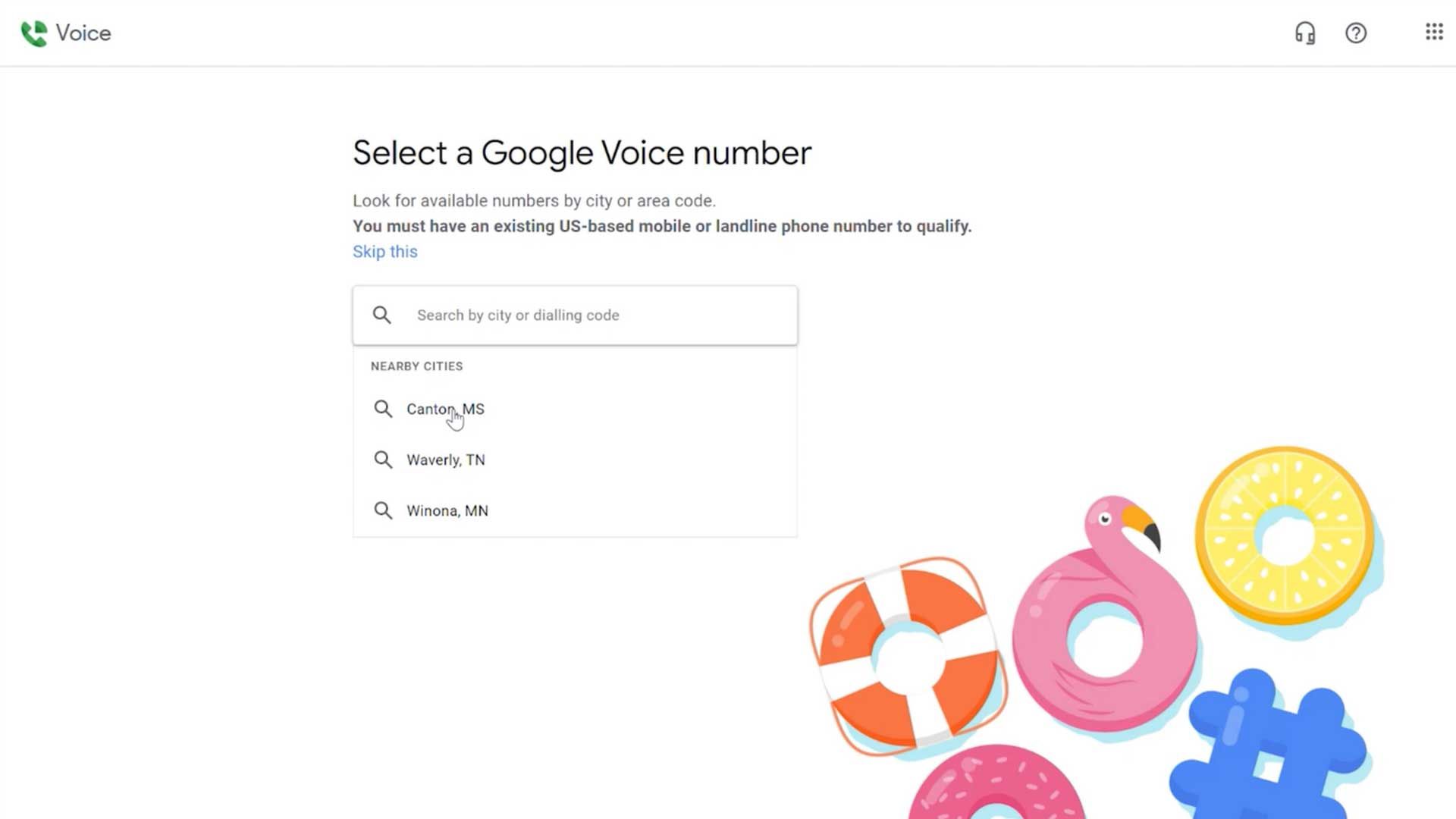1456x819 pixels.
Task: Click the Select a Google Voice number heading
Action: [582, 153]
